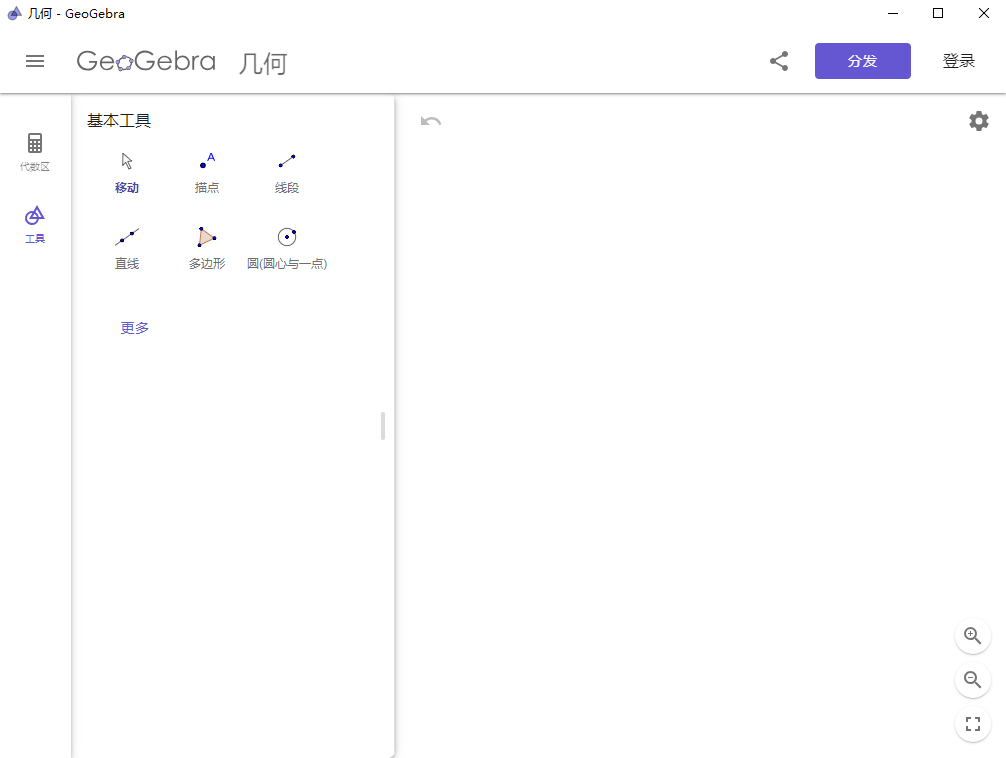Viewport: 1006px width, 758px height.
Task: Select the 线段 (Segment) tool
Action: click(x=287, y=170)
